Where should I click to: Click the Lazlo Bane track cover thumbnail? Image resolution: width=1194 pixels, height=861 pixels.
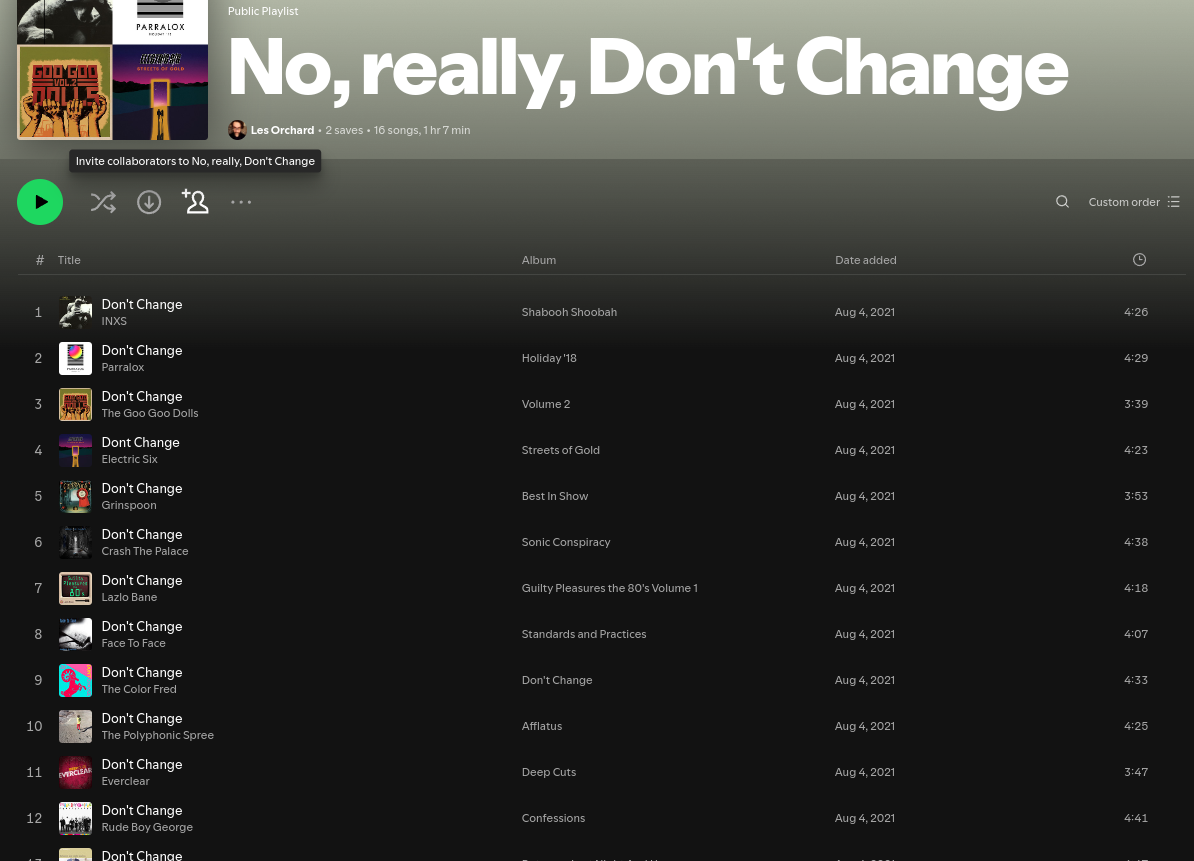click(x=75, y=588)
